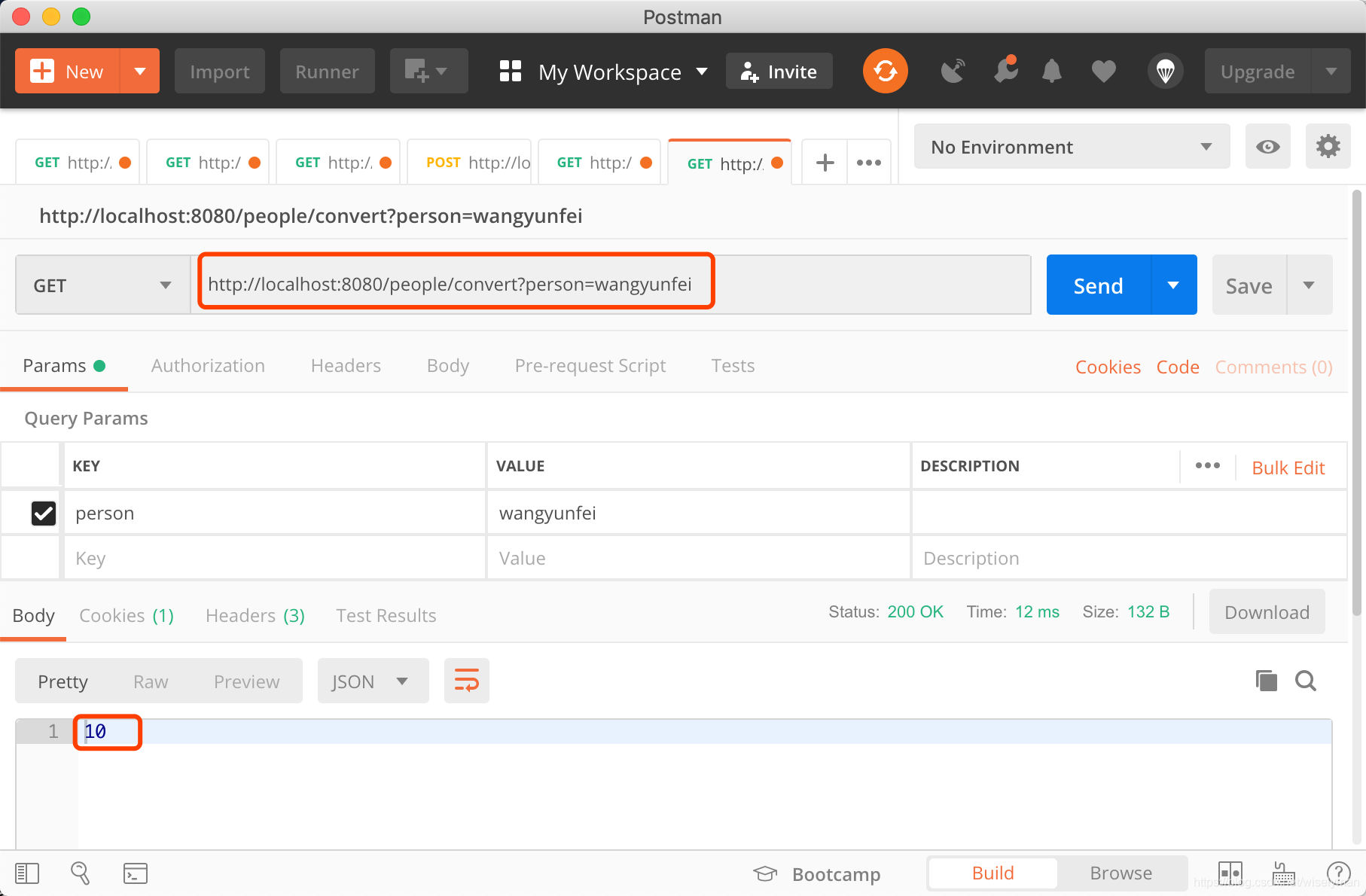Open the capture requests satellite icon
Screen dimensions: 1366x896
point(953,72)
